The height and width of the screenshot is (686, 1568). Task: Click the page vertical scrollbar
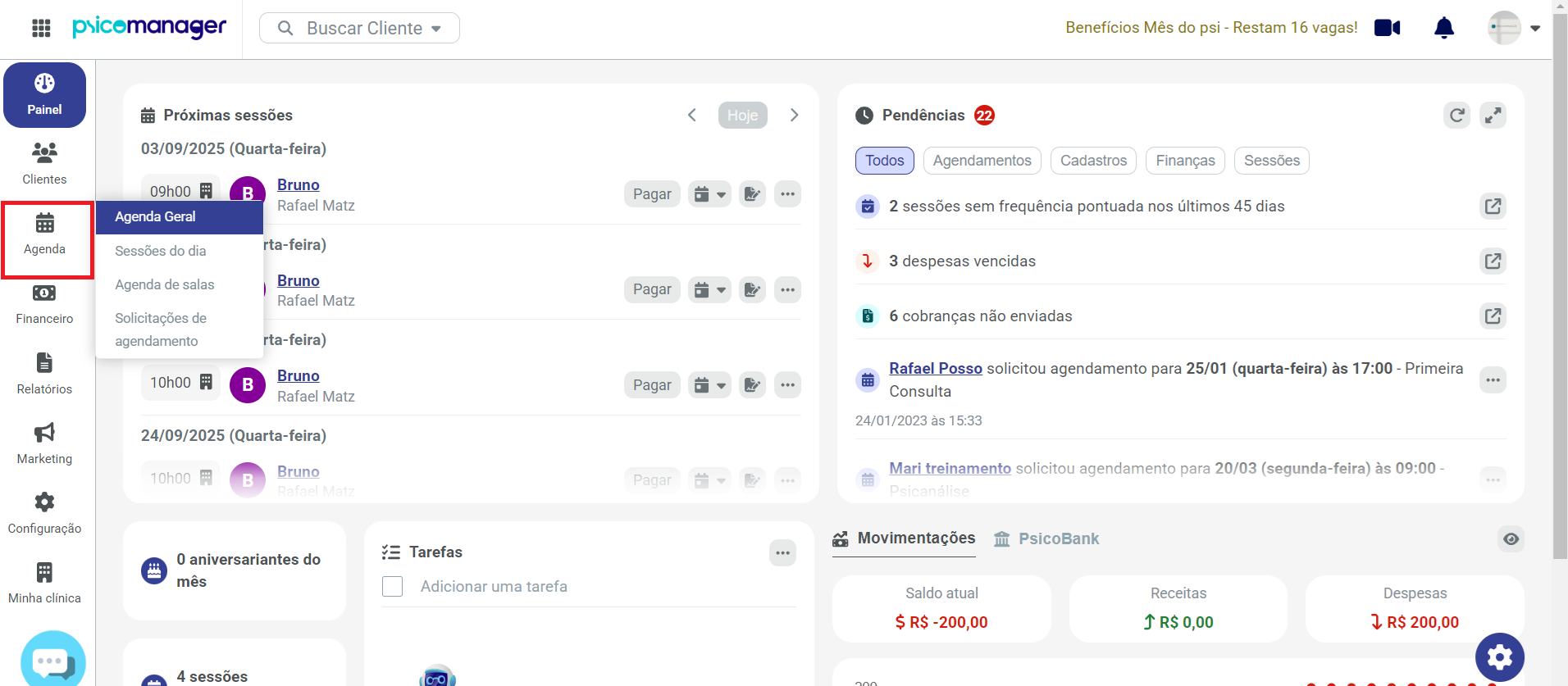click(x=1560, y=287)
